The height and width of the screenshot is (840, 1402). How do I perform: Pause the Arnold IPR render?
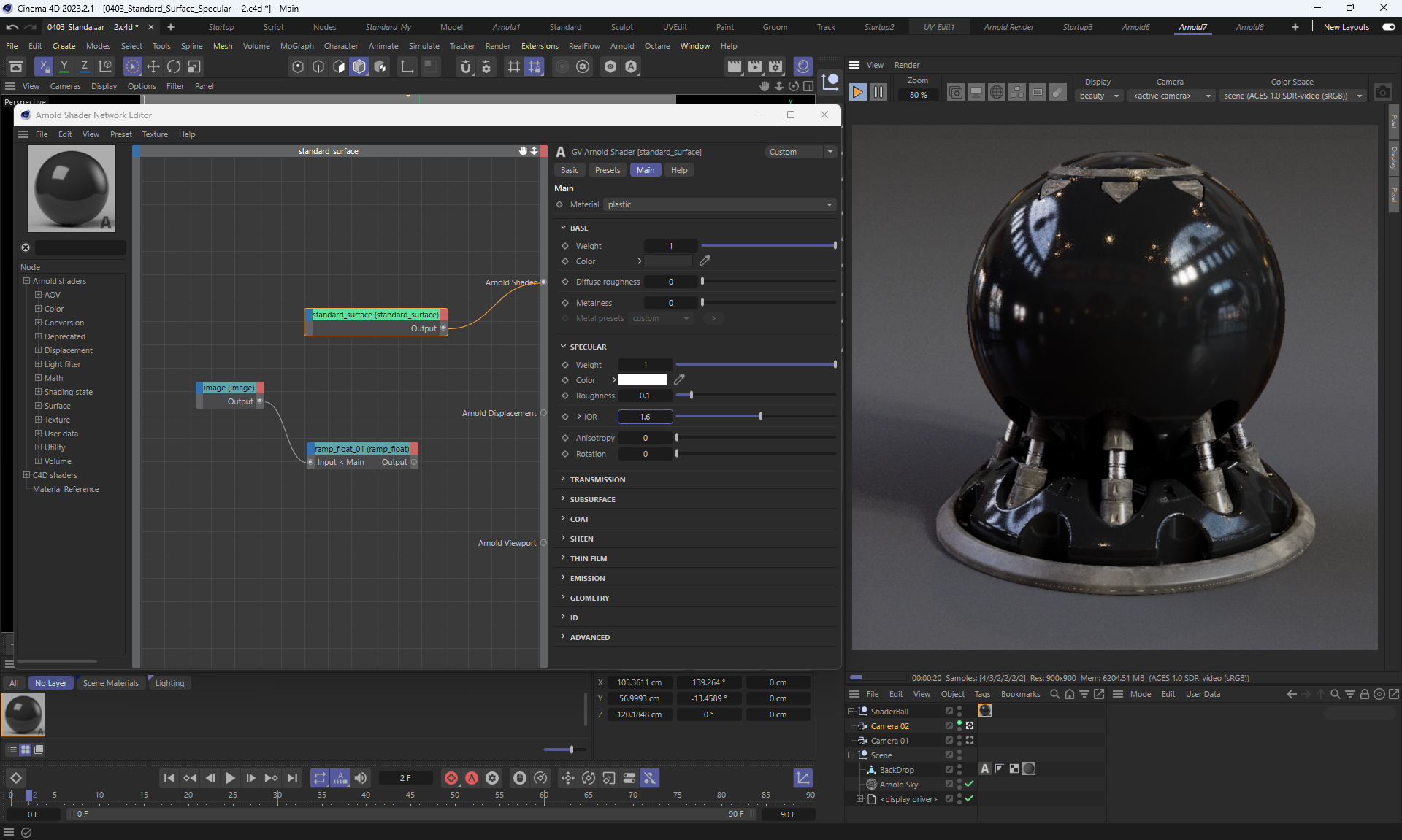[878, 93]
